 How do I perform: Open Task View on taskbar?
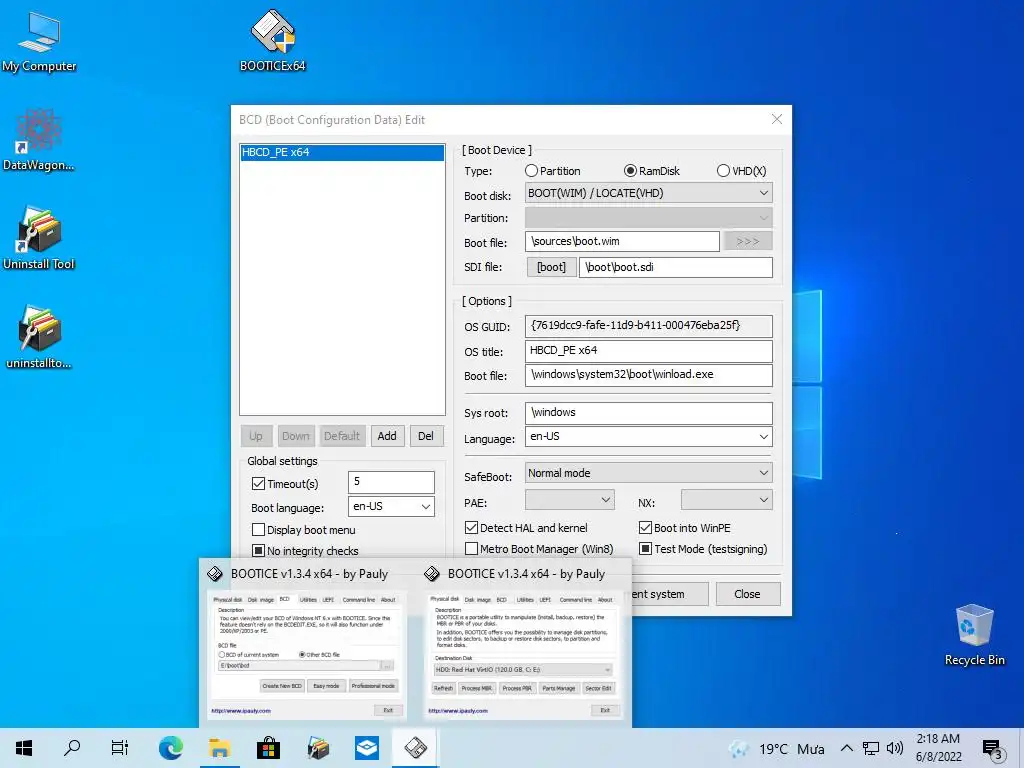point(120,748)
